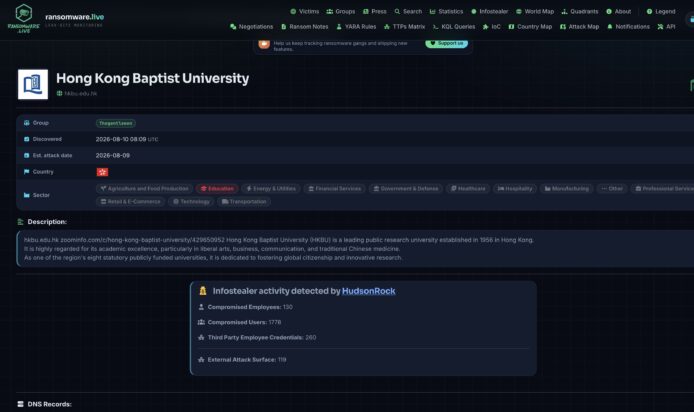Viewport: 694px width, 412px height.
Task: Click the globe icon beside hkbu.edu.hk
Action: pyautogui.click(x=59, y=93)
